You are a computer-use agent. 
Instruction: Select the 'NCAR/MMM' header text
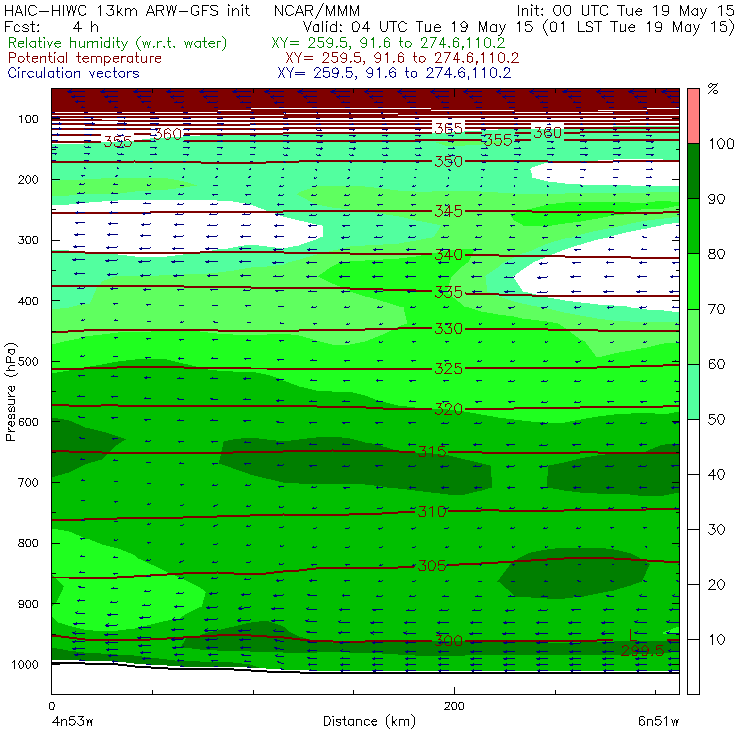point(317,11)
